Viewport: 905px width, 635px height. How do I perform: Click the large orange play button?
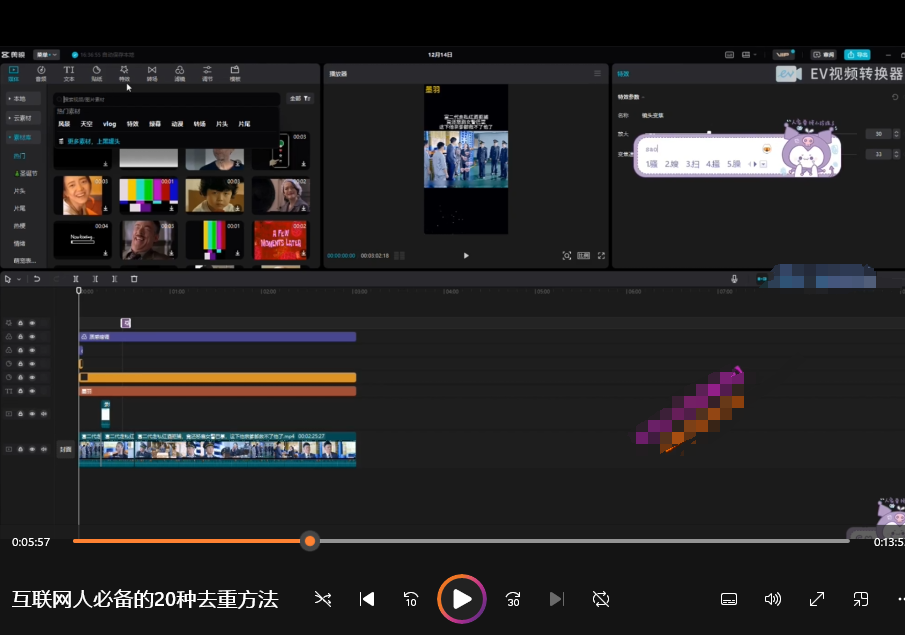coord(462,599)
